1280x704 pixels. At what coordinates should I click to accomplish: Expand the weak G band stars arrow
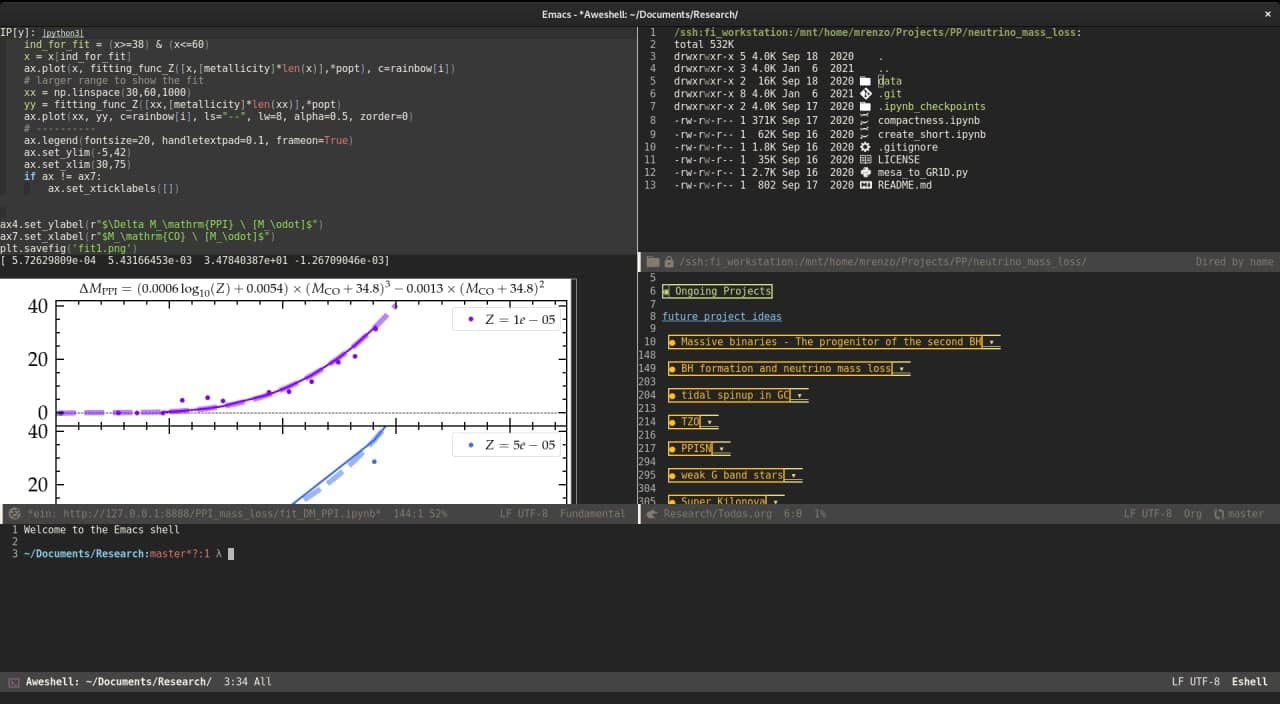click(x=793, y=475)
